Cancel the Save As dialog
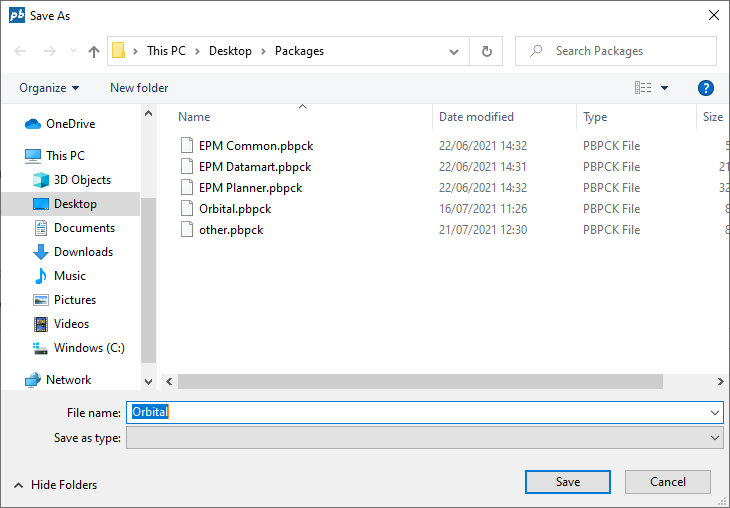 668,482
